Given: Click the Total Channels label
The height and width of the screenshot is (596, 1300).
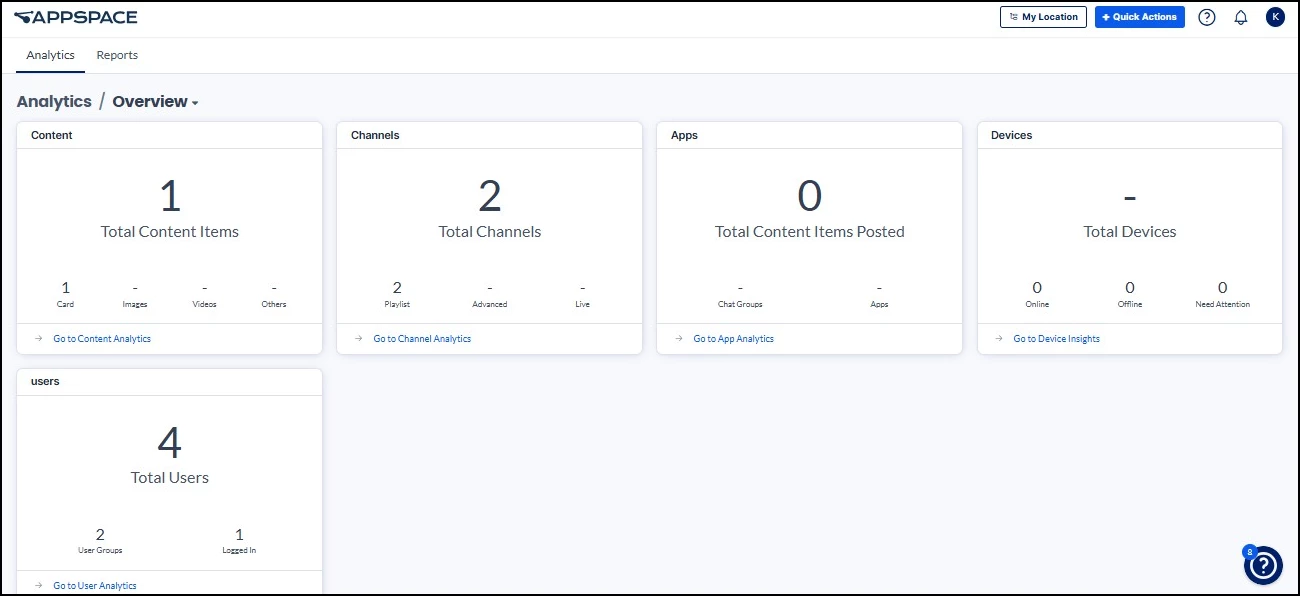Looking at the screenshot, I should click(x=490, y=232).
